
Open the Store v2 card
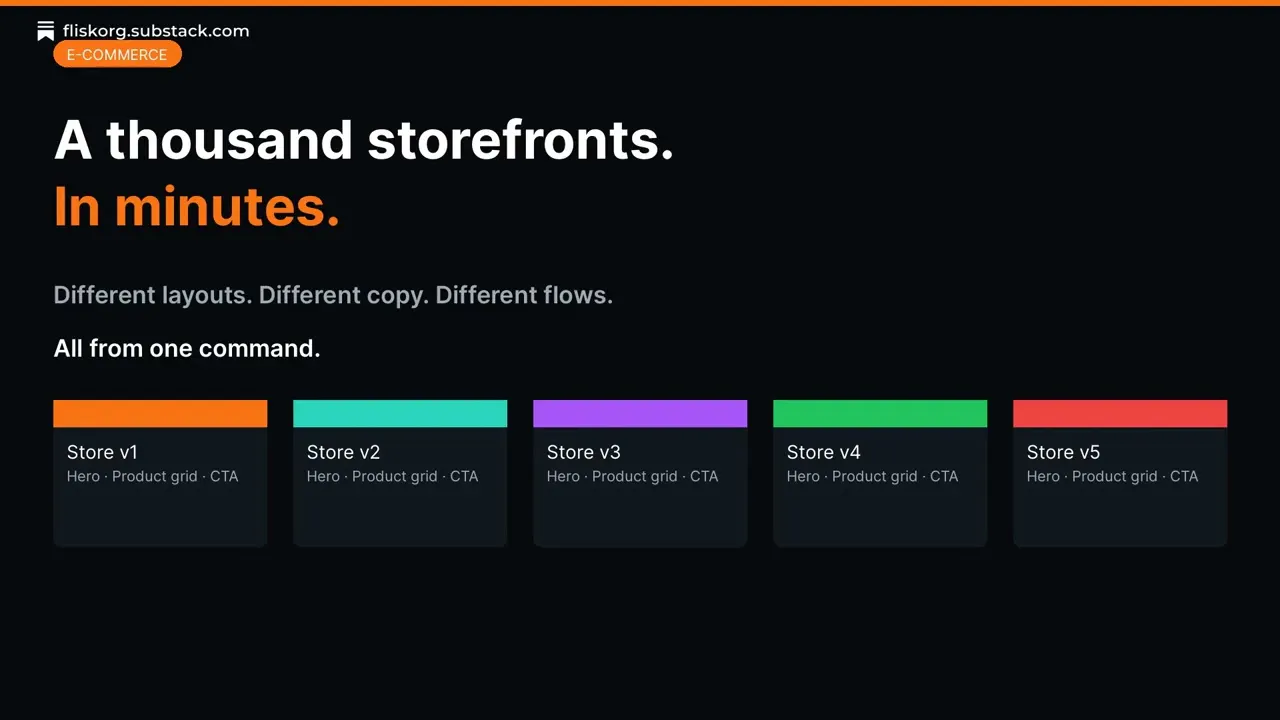coord(400,473)
